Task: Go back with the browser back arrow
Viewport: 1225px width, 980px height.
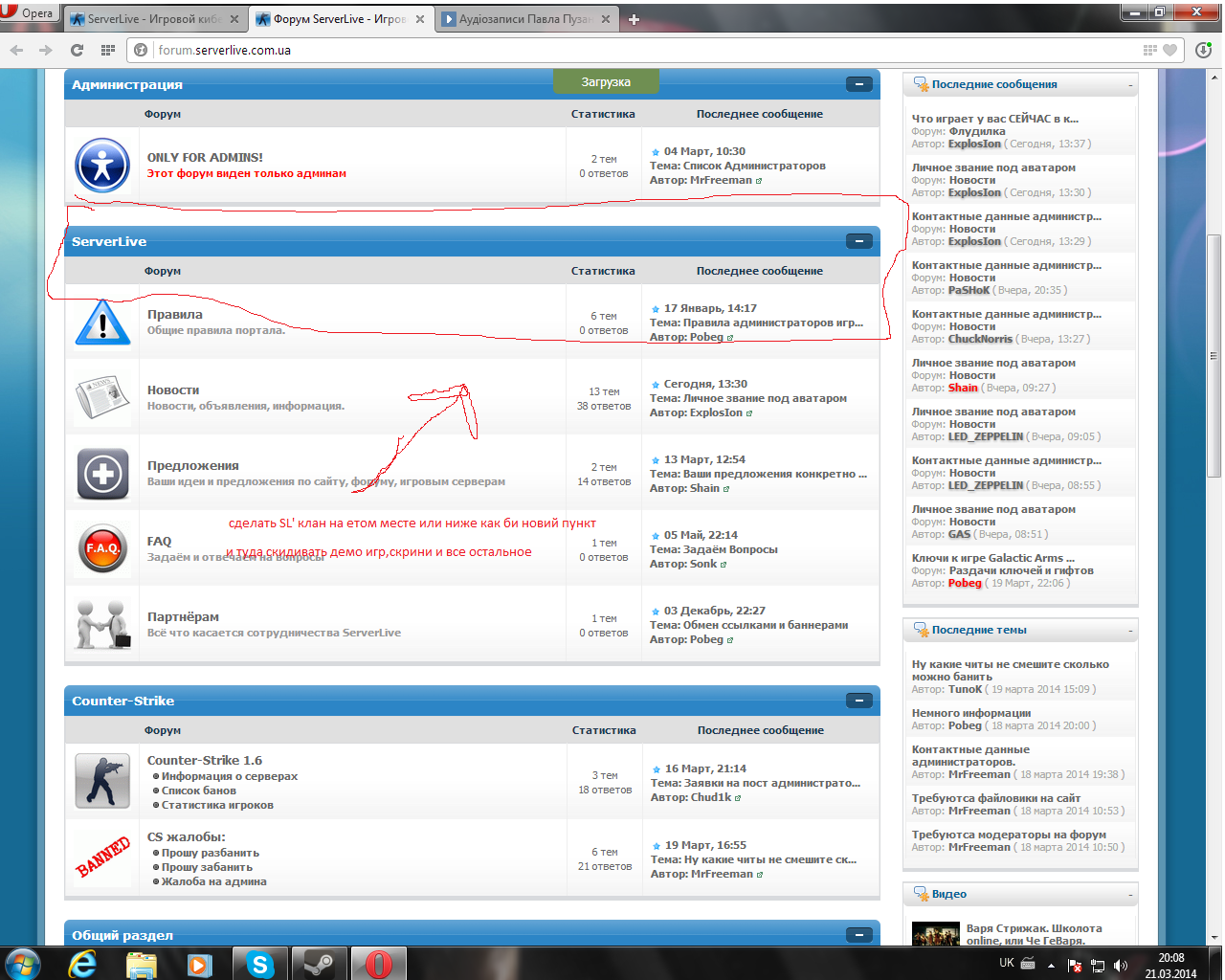Action: pyautogui.click(x=17, y=50)
